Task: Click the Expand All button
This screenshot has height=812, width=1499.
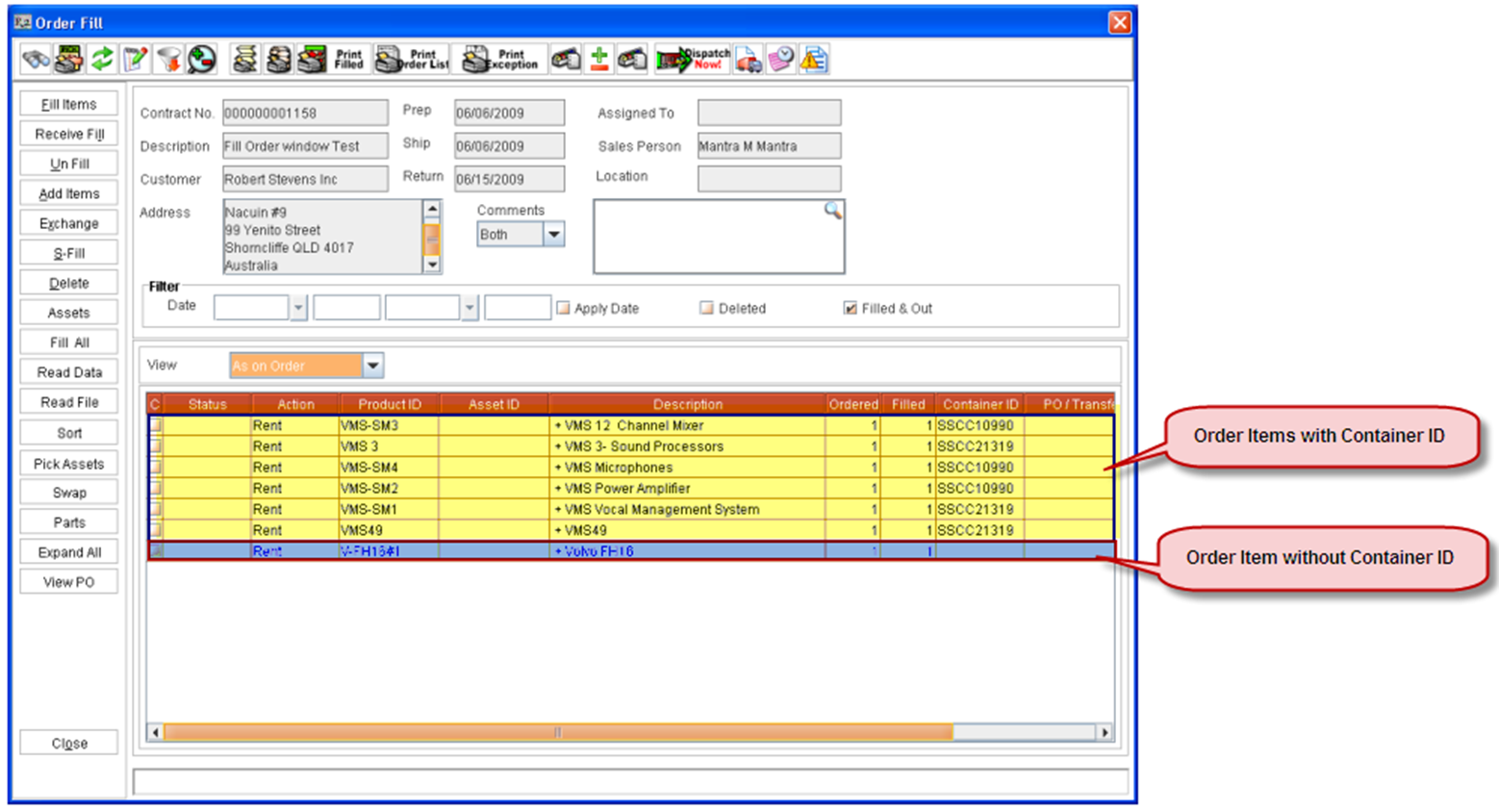Action: tap(69, 552)
